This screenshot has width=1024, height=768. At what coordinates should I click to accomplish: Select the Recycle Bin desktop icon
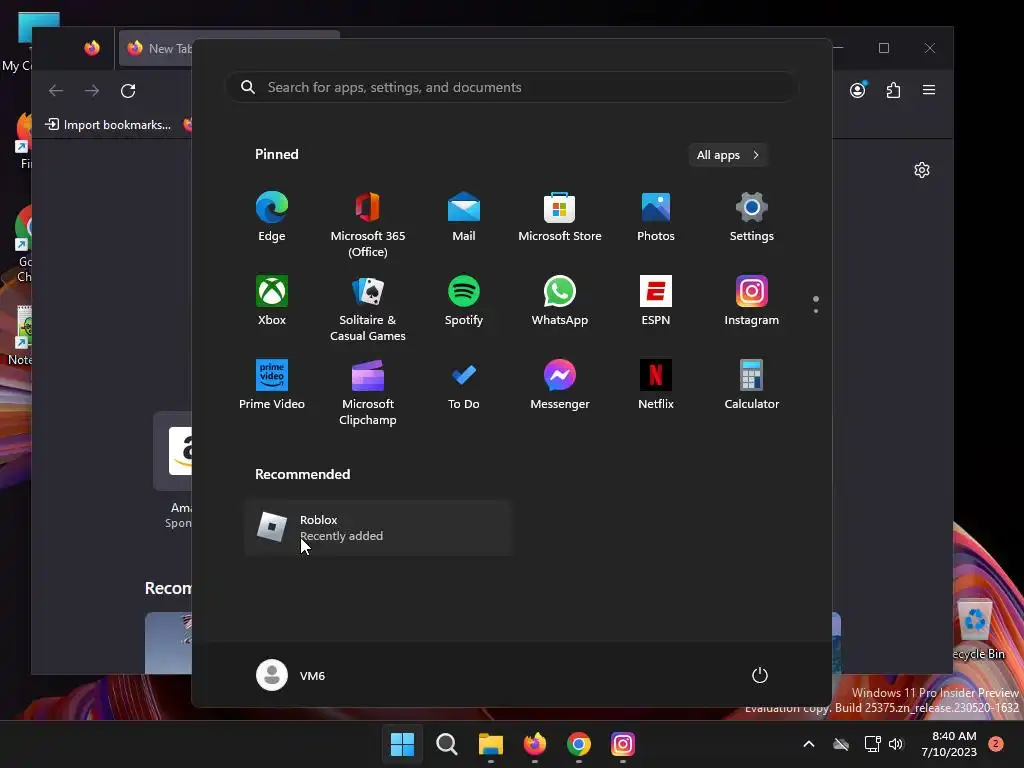[x=976, y=629]
